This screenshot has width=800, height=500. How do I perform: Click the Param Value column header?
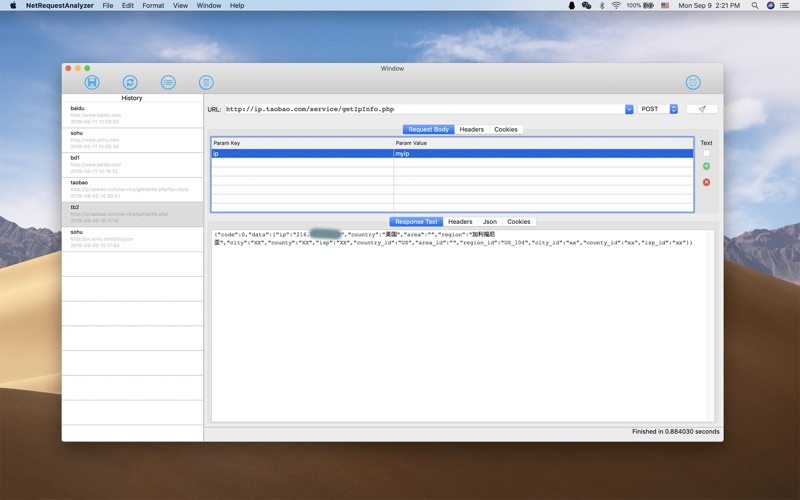click(x=543, y=143)
